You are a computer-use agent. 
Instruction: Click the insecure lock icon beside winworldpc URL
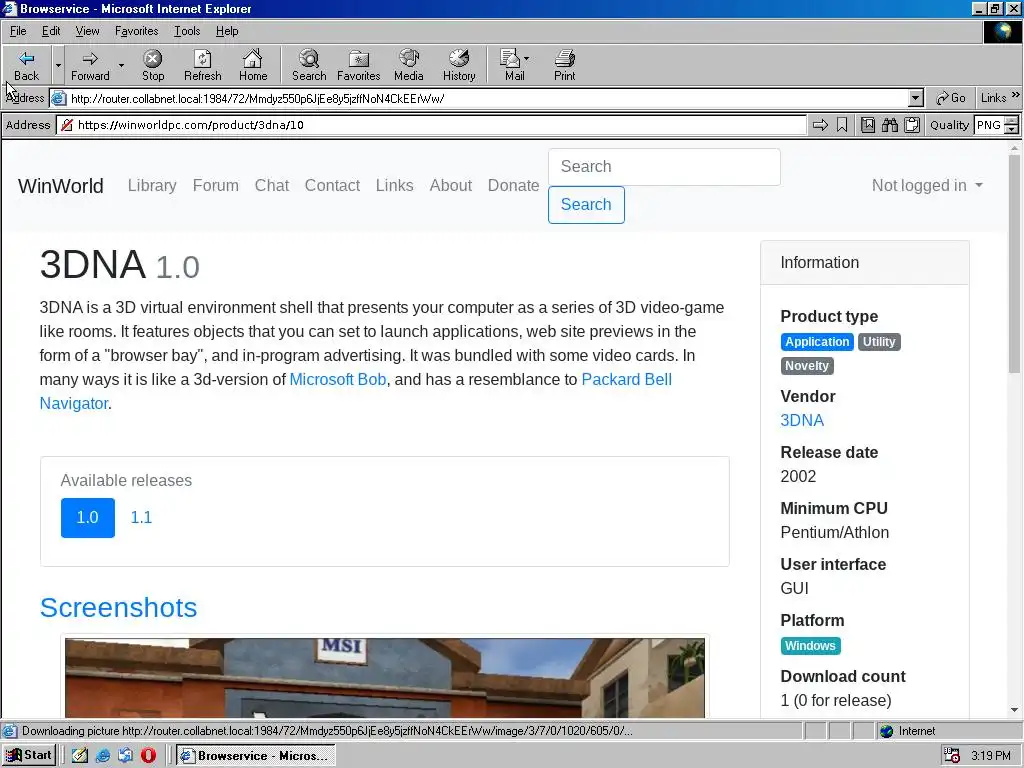(67, 125)
